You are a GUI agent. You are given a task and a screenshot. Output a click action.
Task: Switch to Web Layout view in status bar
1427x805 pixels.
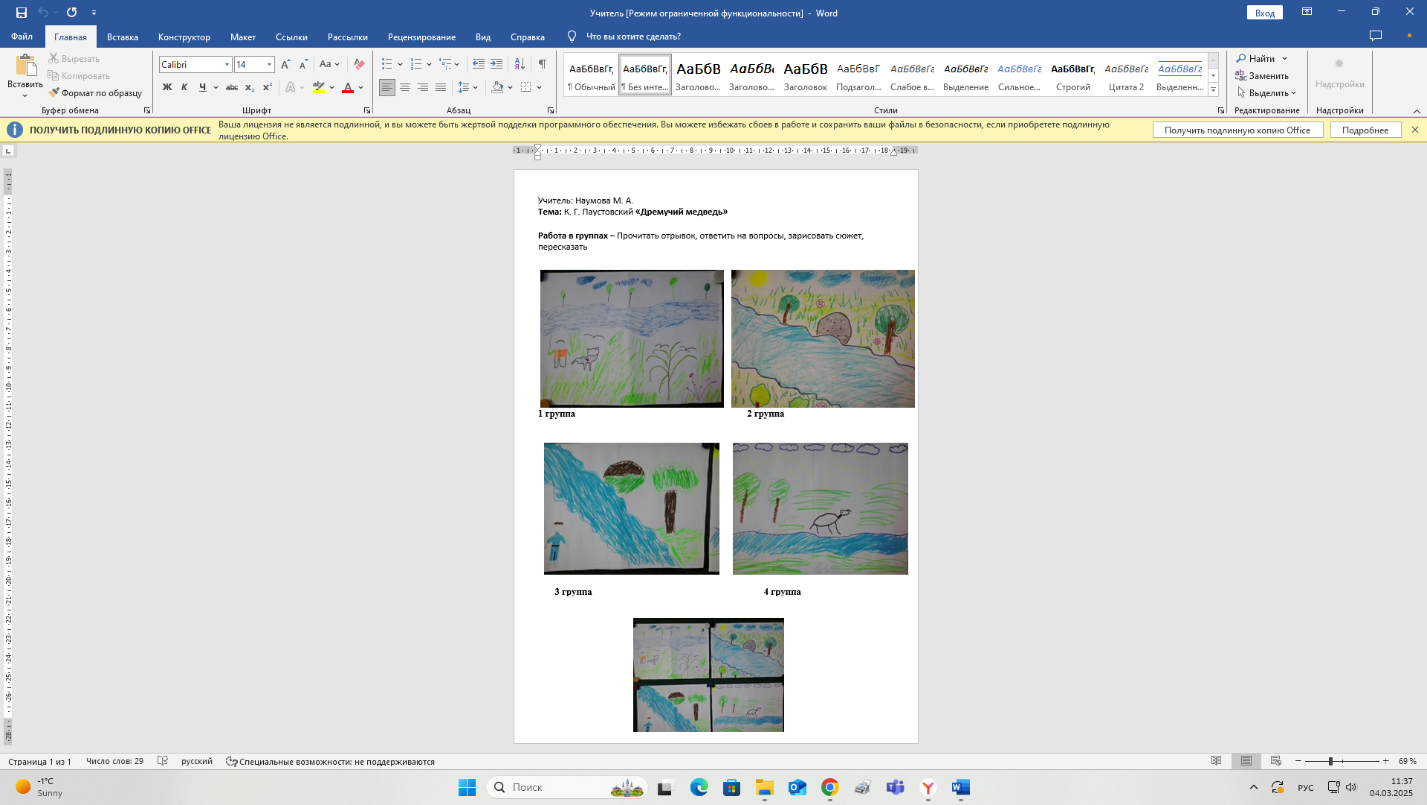1275,762
